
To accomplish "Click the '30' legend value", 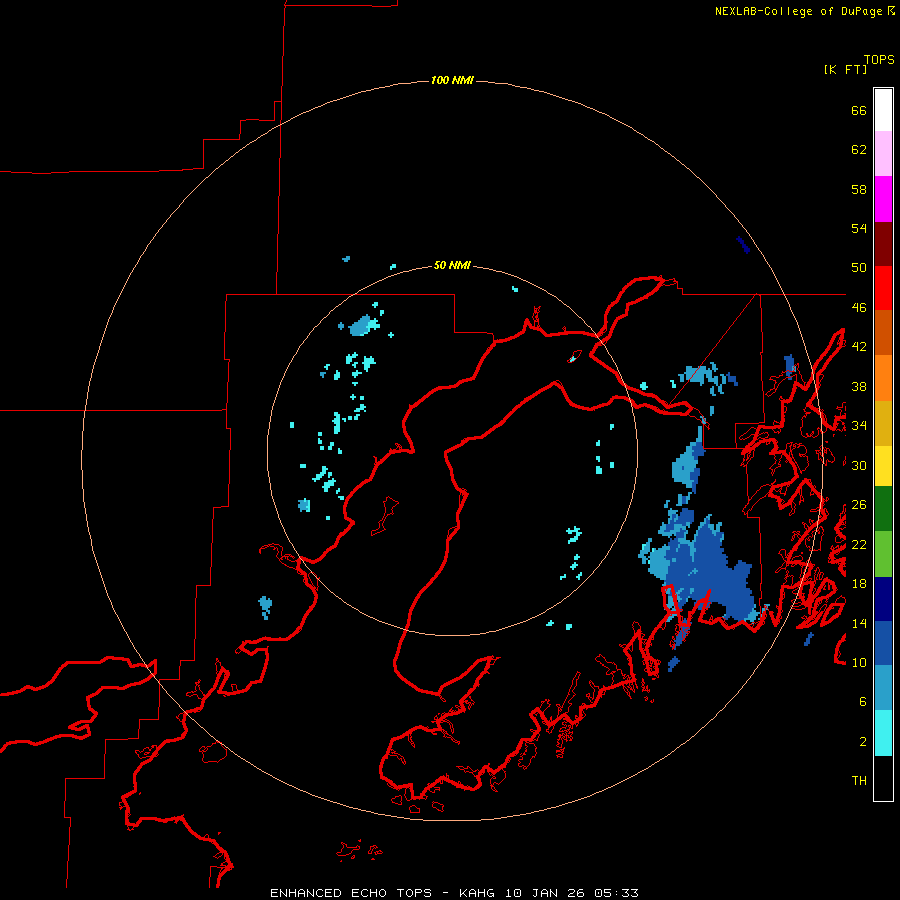I will [859, 465].
